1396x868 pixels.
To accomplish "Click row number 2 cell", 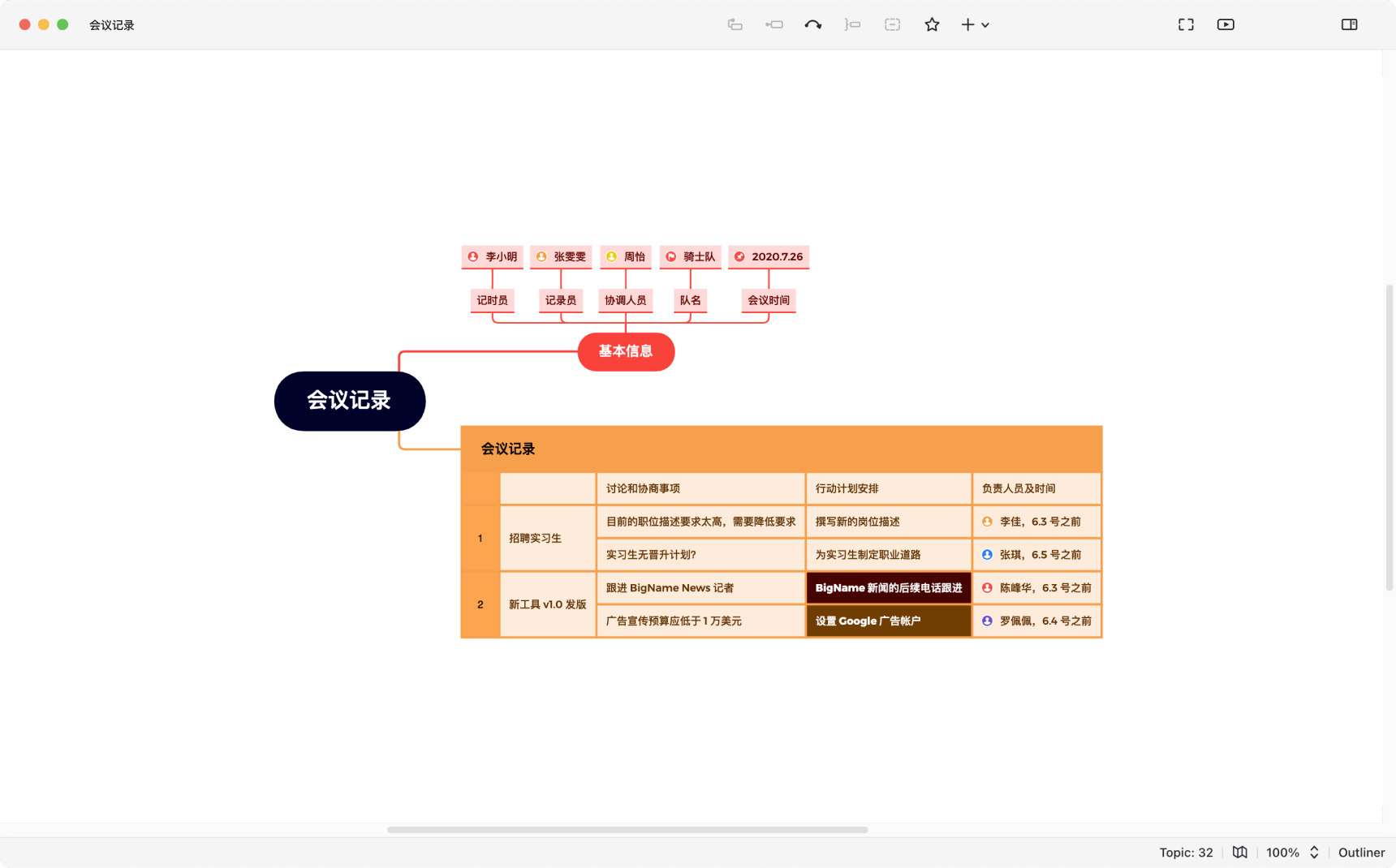I will [x=480, y=604].
